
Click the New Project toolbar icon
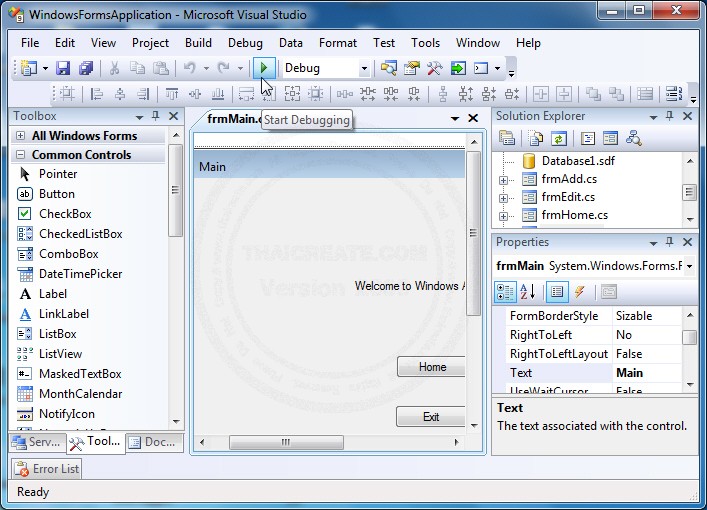pyautogui.click(x=29, y=68)
